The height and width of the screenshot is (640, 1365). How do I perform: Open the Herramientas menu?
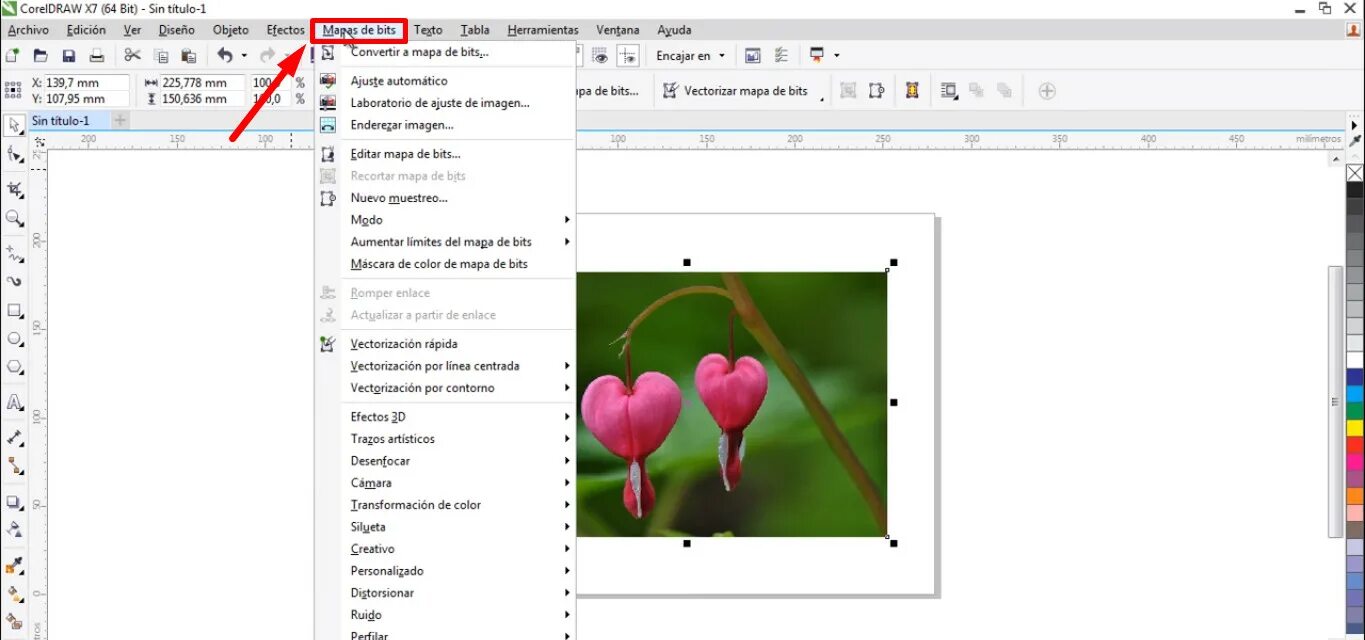point(543,30)
